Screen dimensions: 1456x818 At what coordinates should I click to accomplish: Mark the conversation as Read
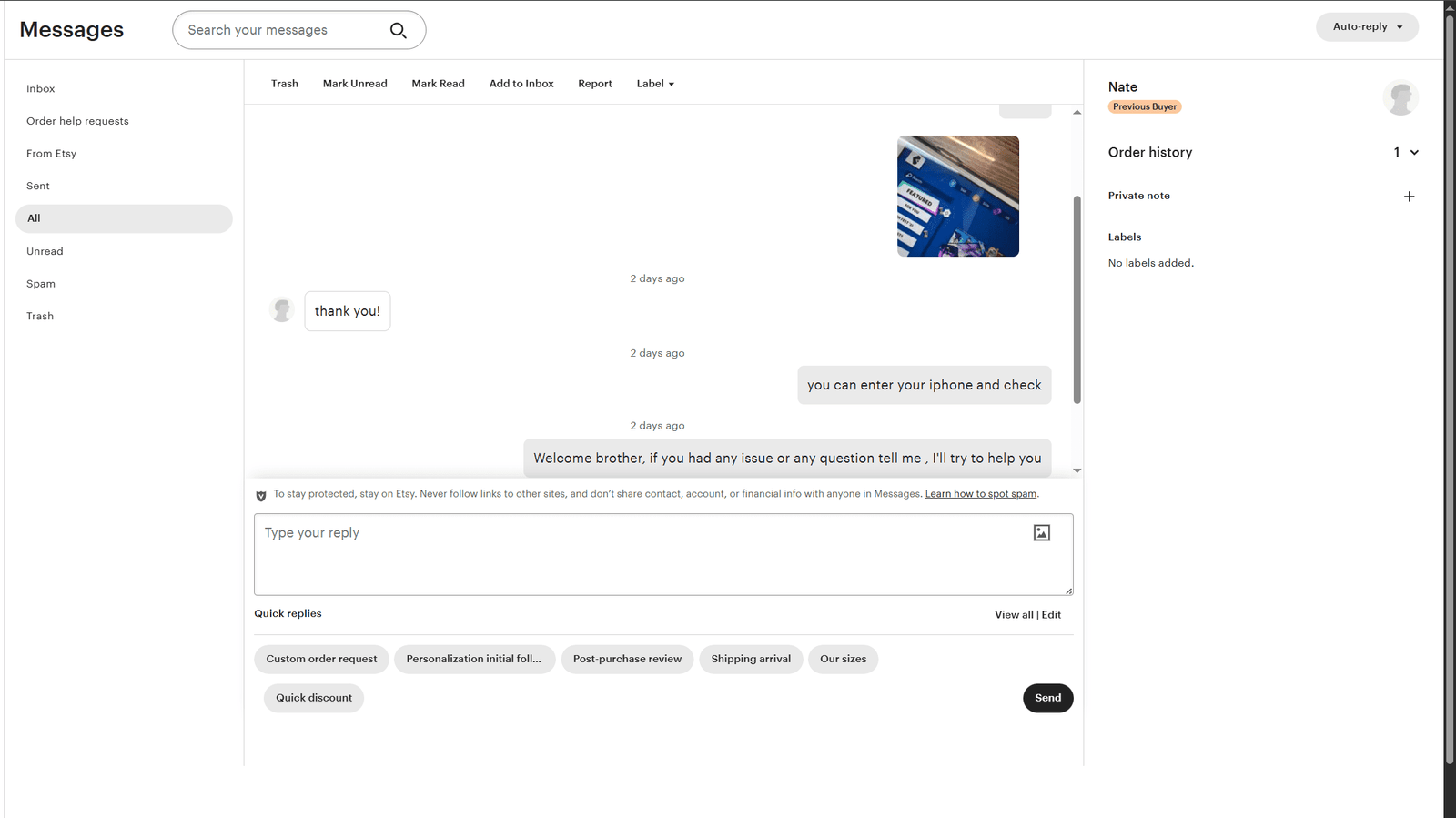438,84
